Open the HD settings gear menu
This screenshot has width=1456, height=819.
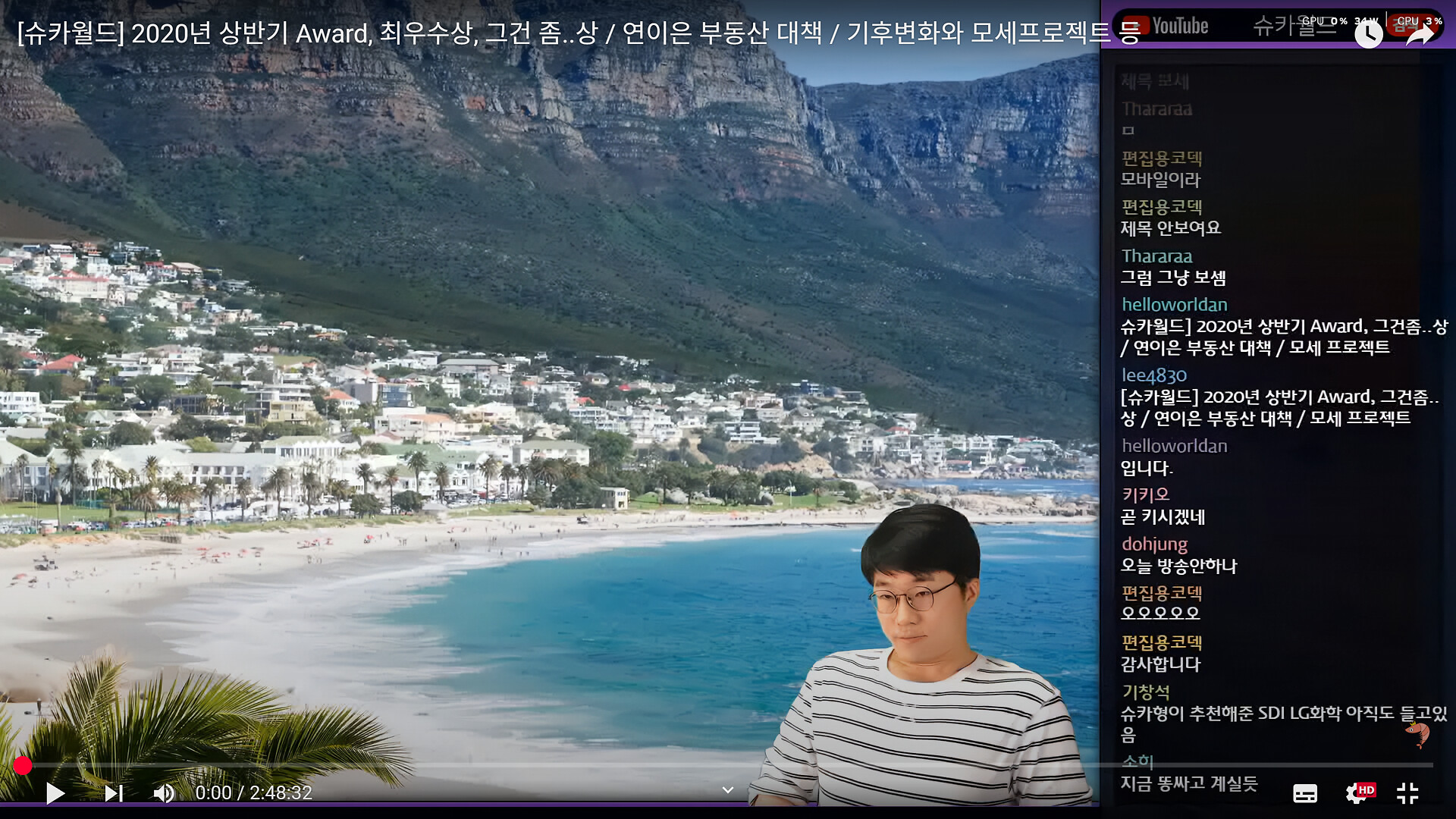[x=1358, y=793]
